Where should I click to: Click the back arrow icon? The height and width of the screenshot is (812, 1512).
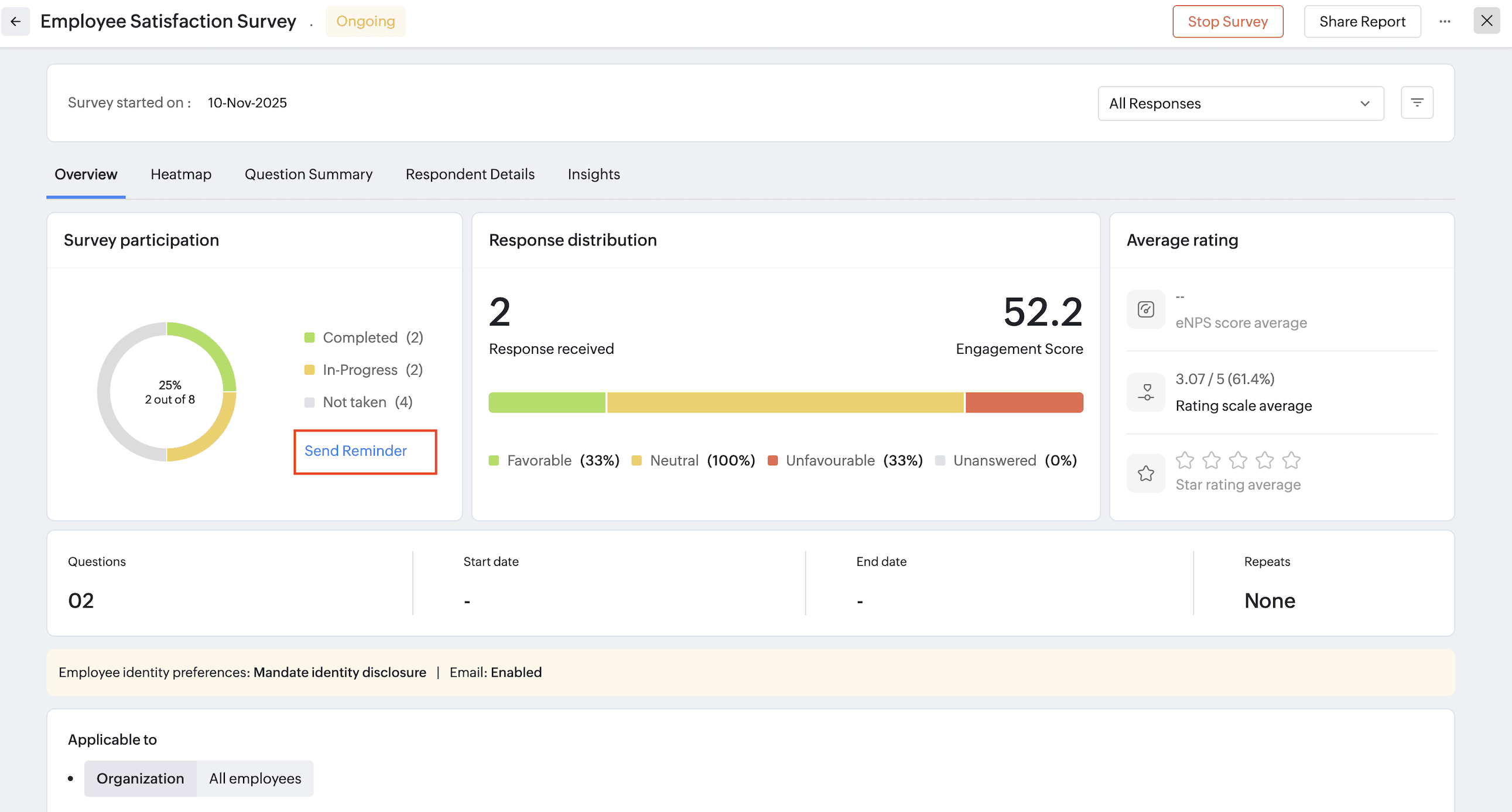16,22
